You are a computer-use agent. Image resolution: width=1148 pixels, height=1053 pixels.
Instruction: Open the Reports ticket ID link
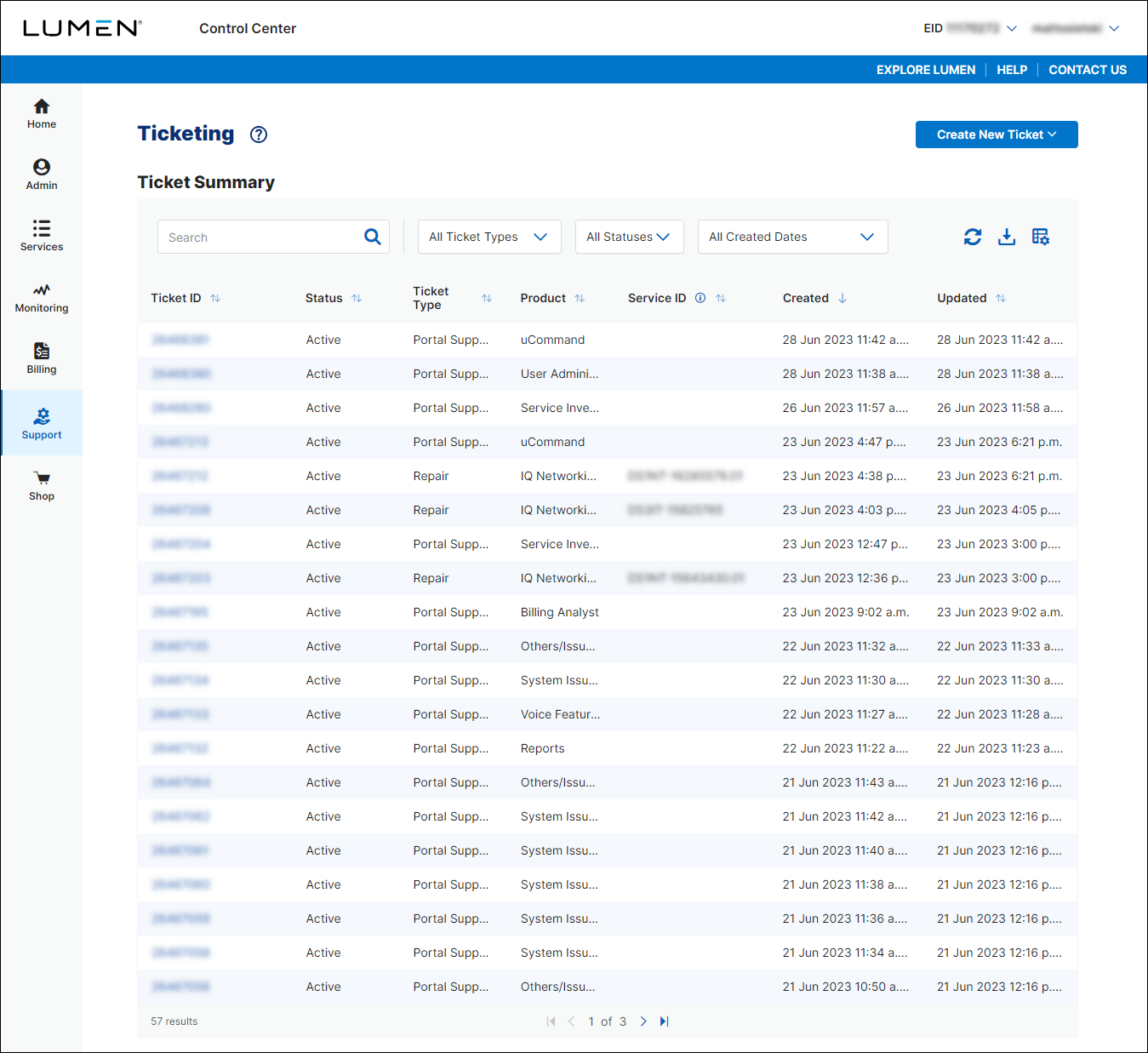tap(180, 748)
